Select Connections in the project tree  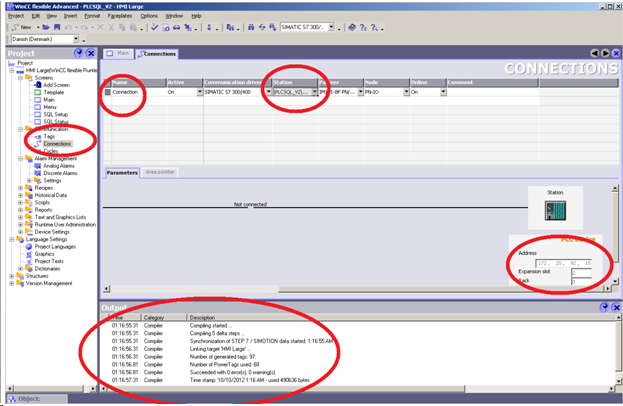[x=57, y=143]
